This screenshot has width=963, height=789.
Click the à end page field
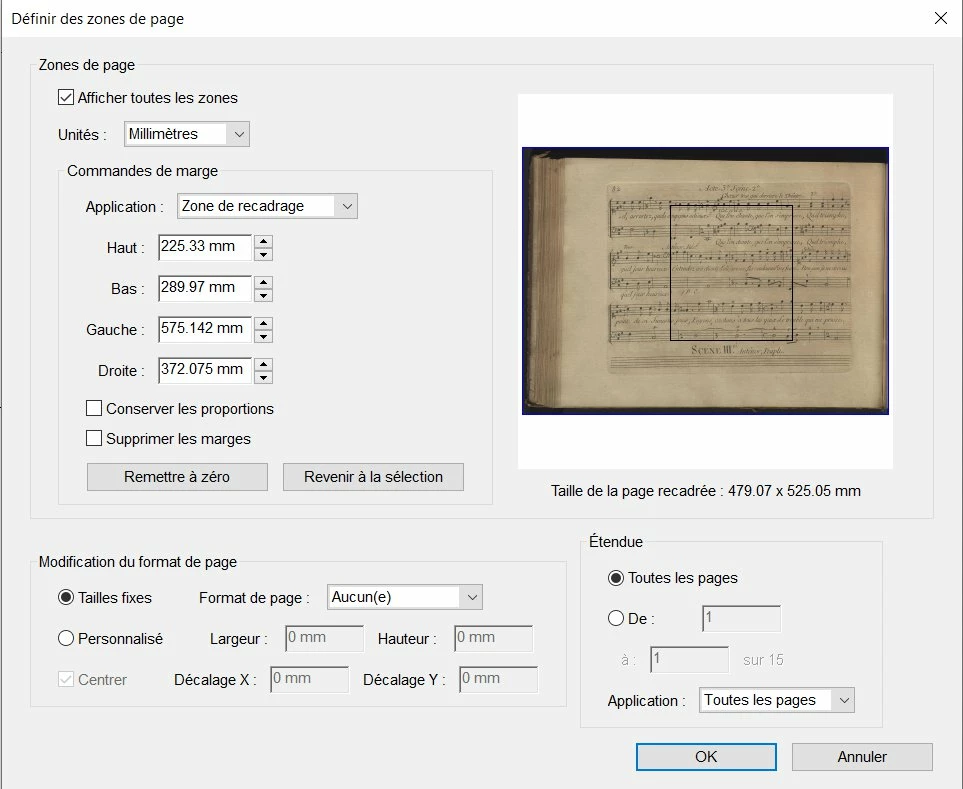689,659
